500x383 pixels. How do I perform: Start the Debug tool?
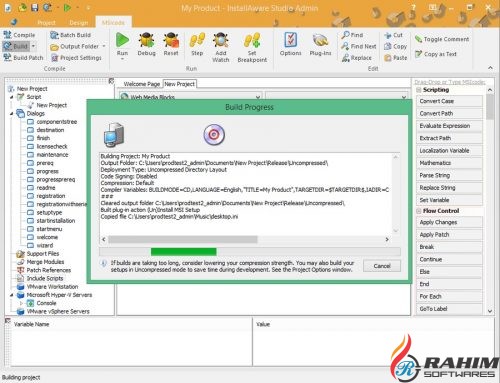146,44
